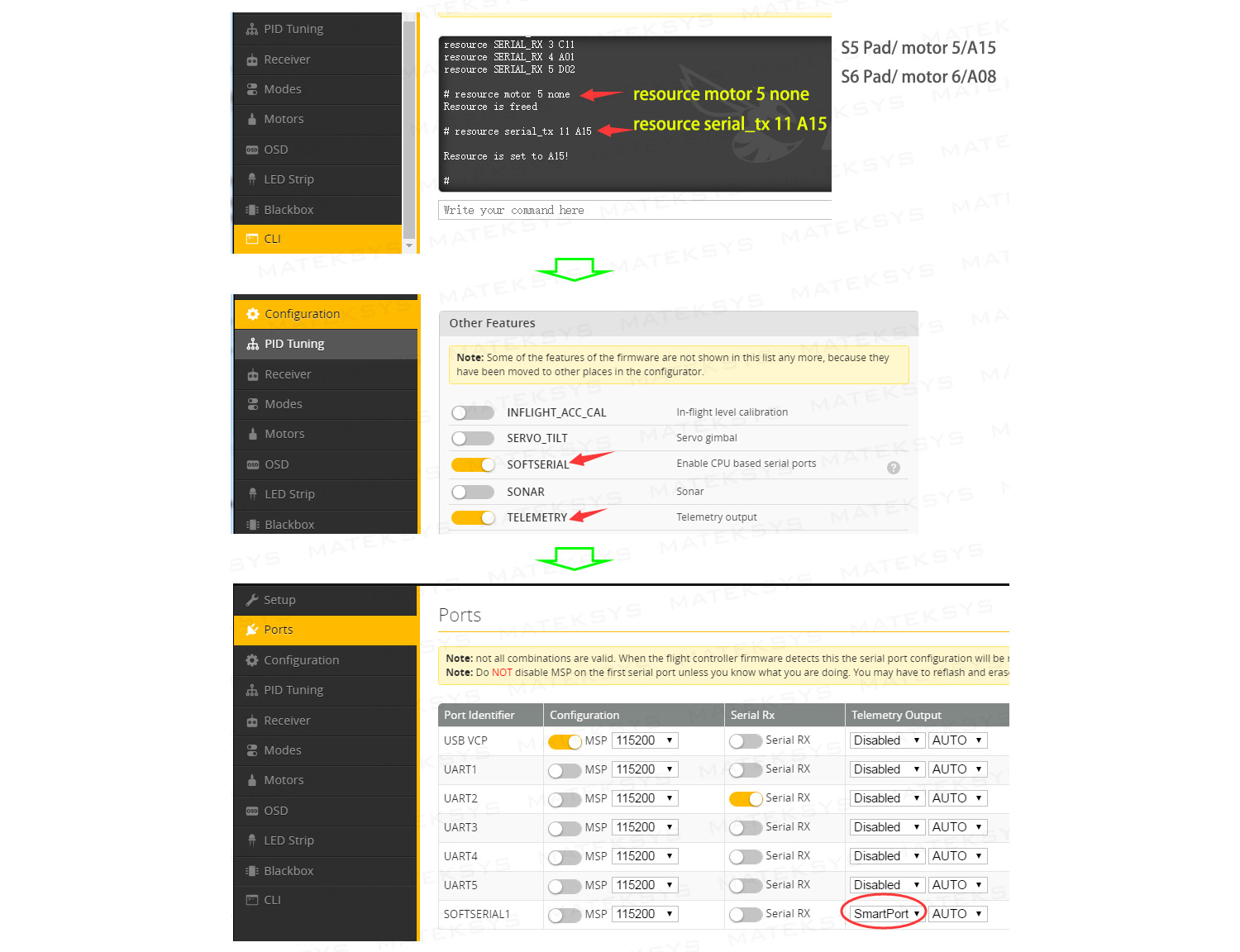The image size is (1240, 952).
Task: Click OSD icon in top CLI screenshot sidebar
Action: coord(252,150)
